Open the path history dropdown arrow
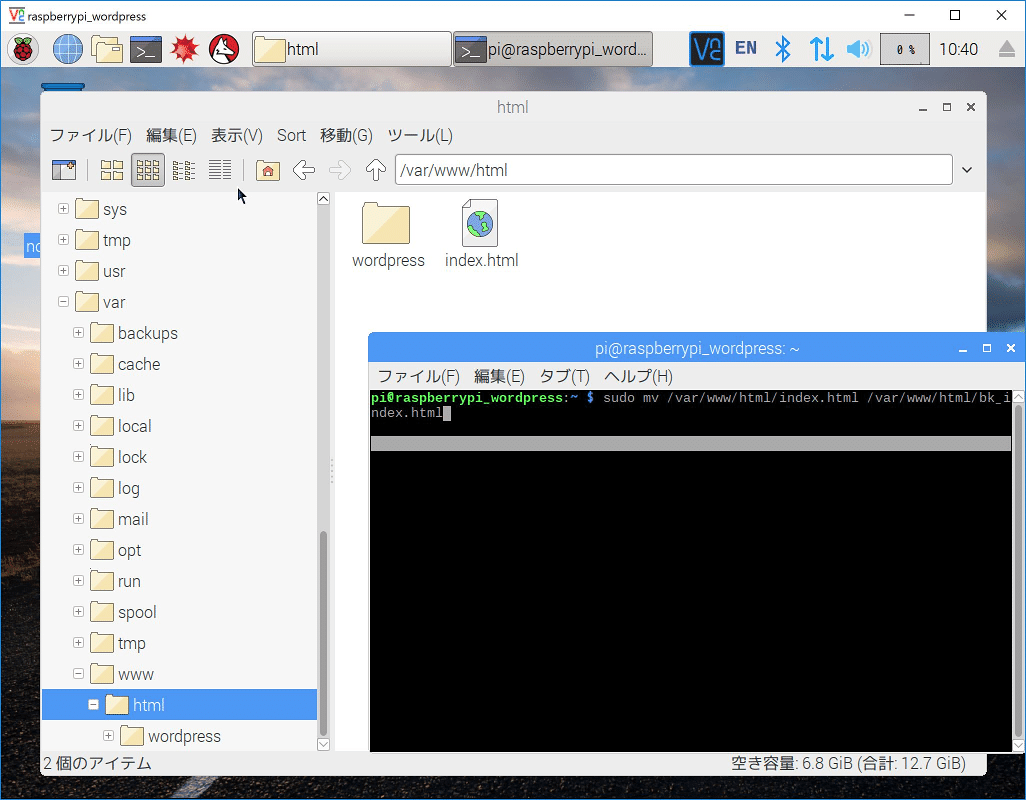 pyautogui.click(x=967, y=170)
